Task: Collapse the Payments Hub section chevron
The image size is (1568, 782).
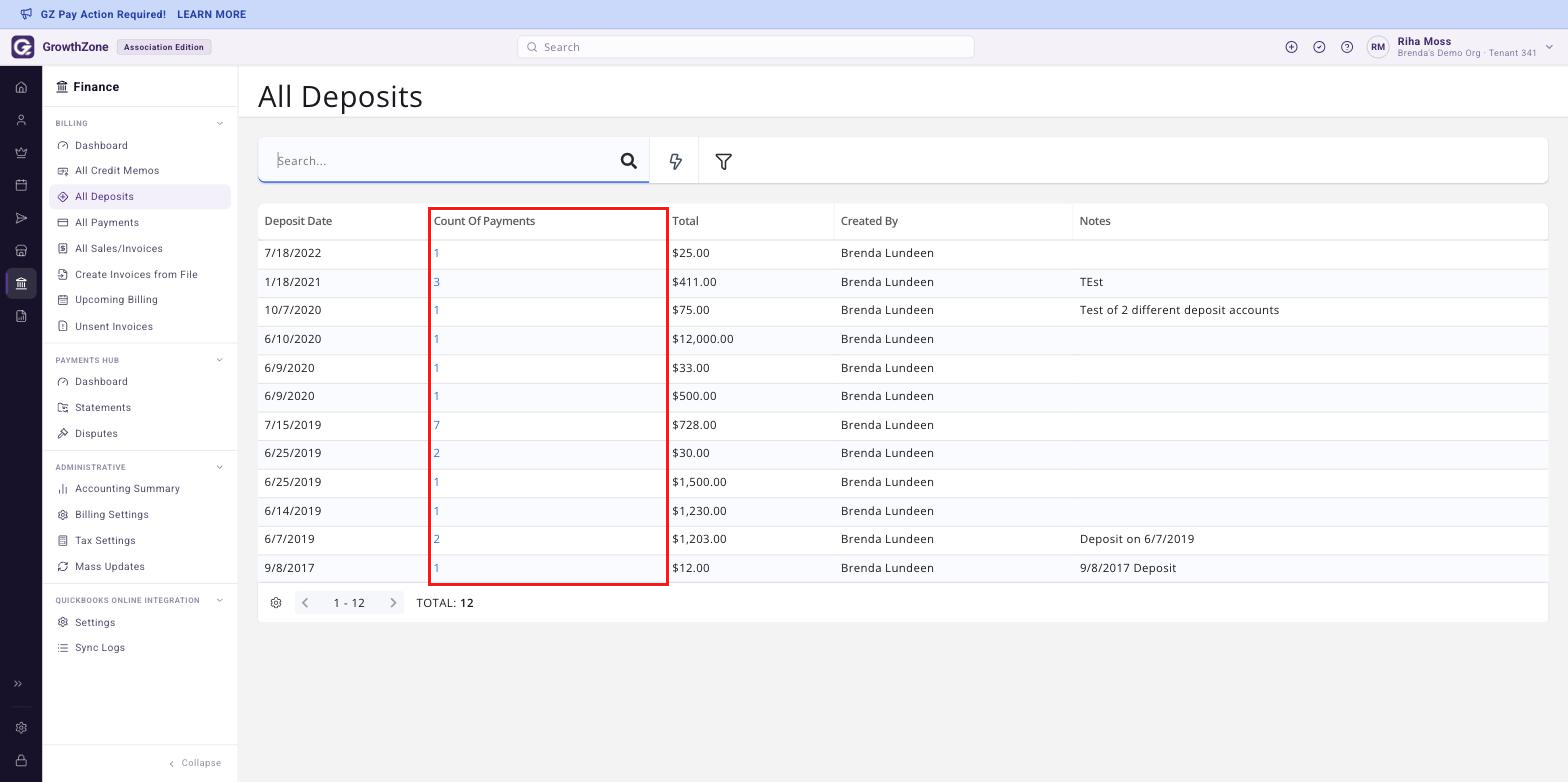Action: pos(220,360)
